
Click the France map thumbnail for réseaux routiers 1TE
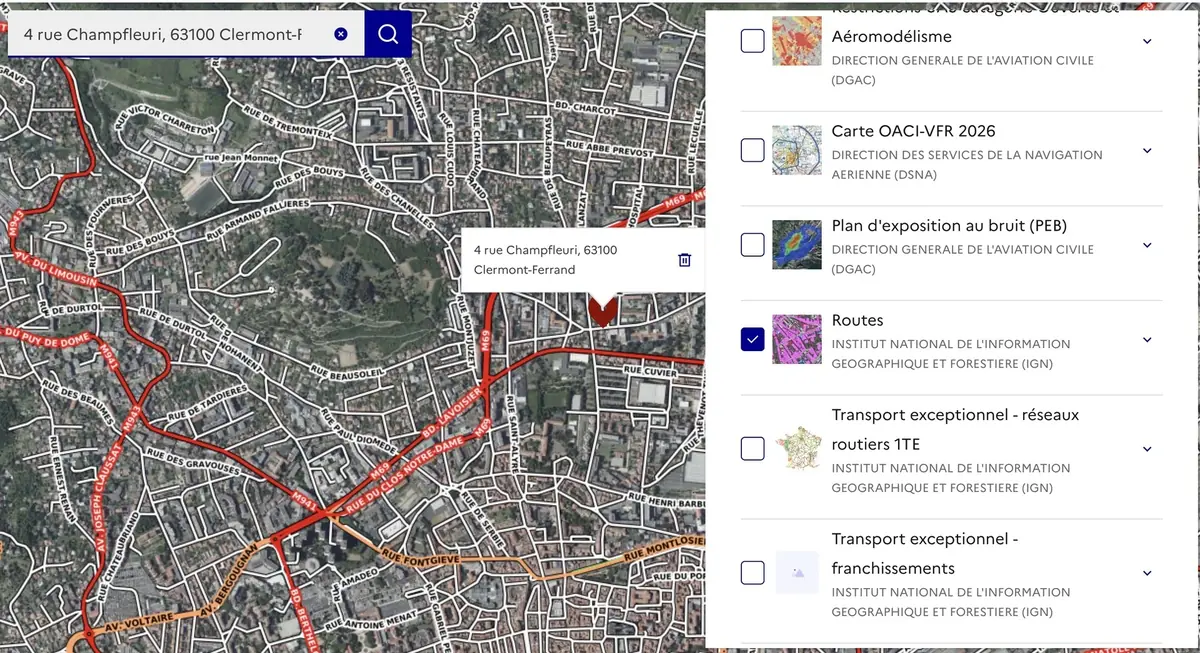[797, 449]
